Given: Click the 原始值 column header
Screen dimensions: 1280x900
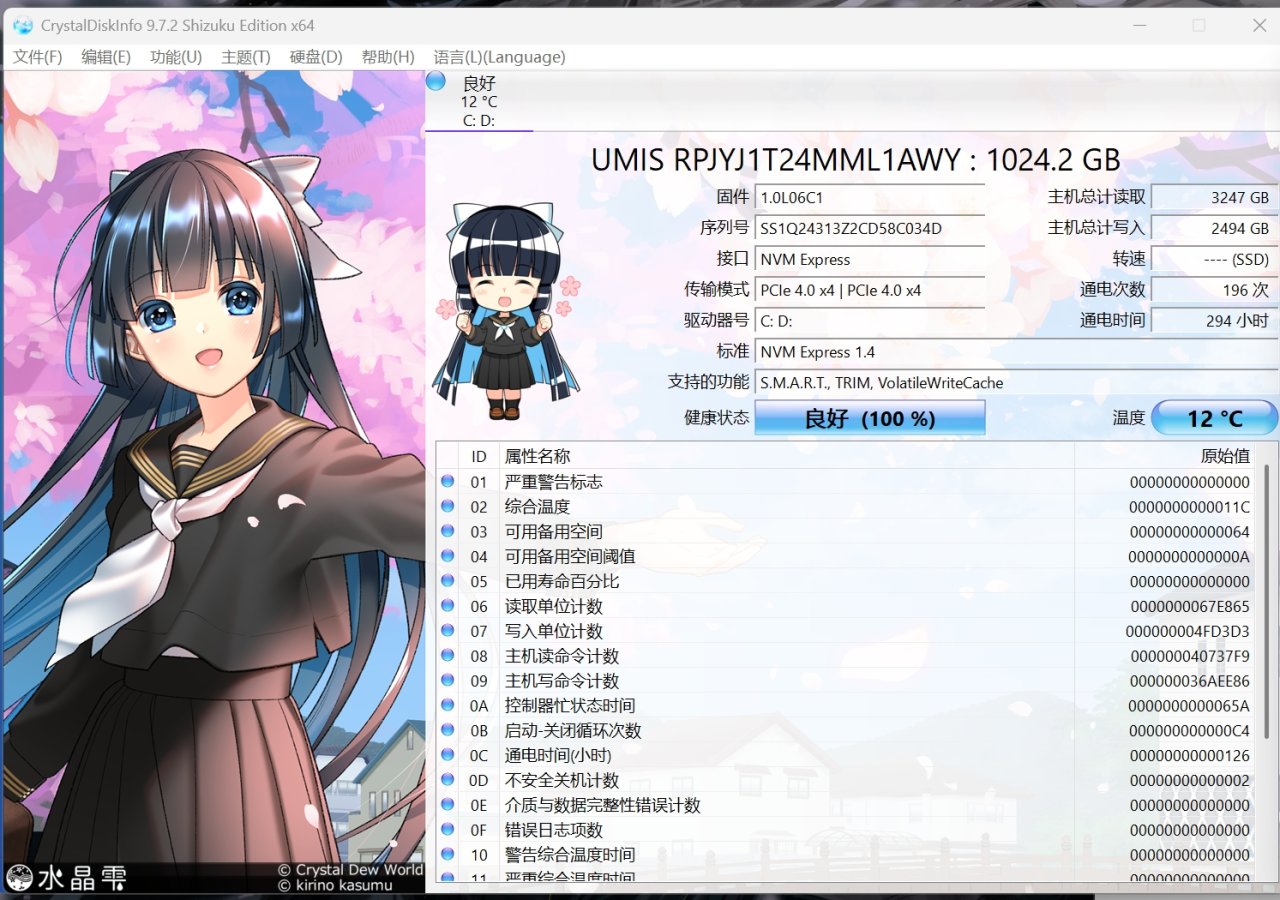Looking at the screenshot, I should (x=1165, y=456).
